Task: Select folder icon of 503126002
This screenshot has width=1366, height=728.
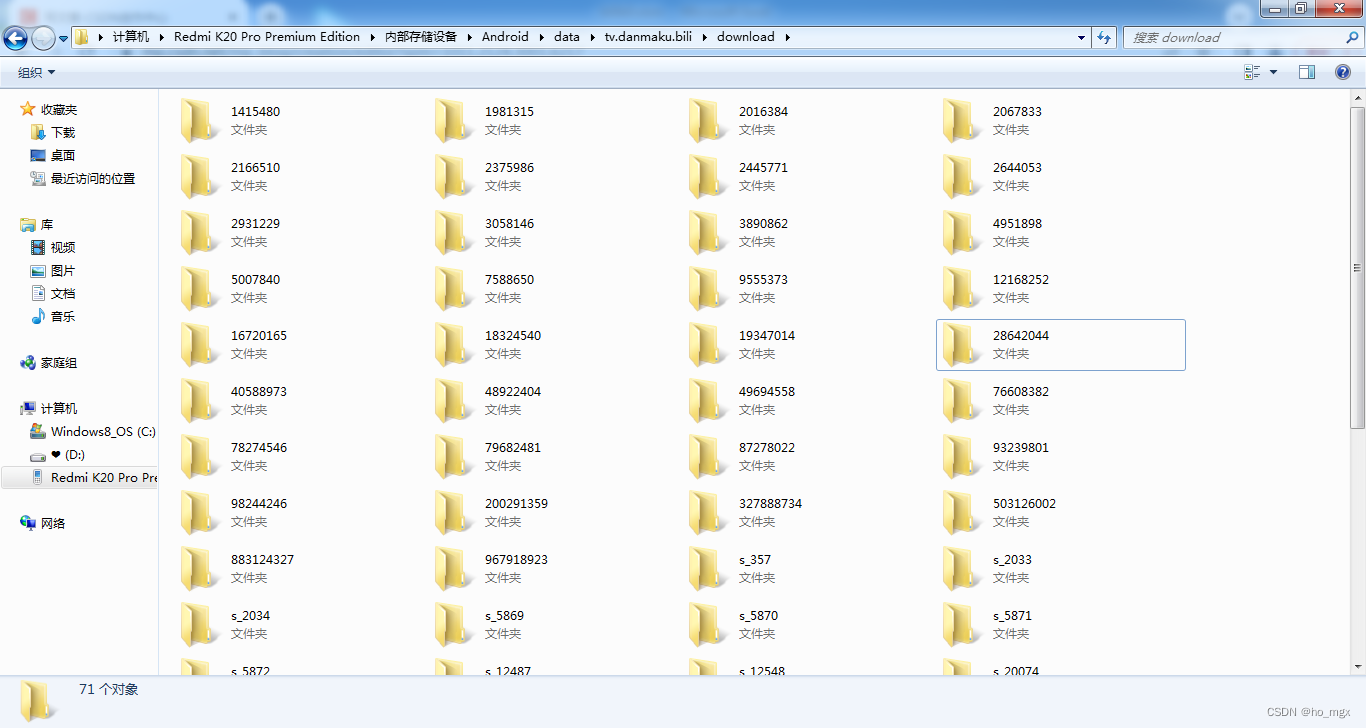Action: [x=962, y=513]
